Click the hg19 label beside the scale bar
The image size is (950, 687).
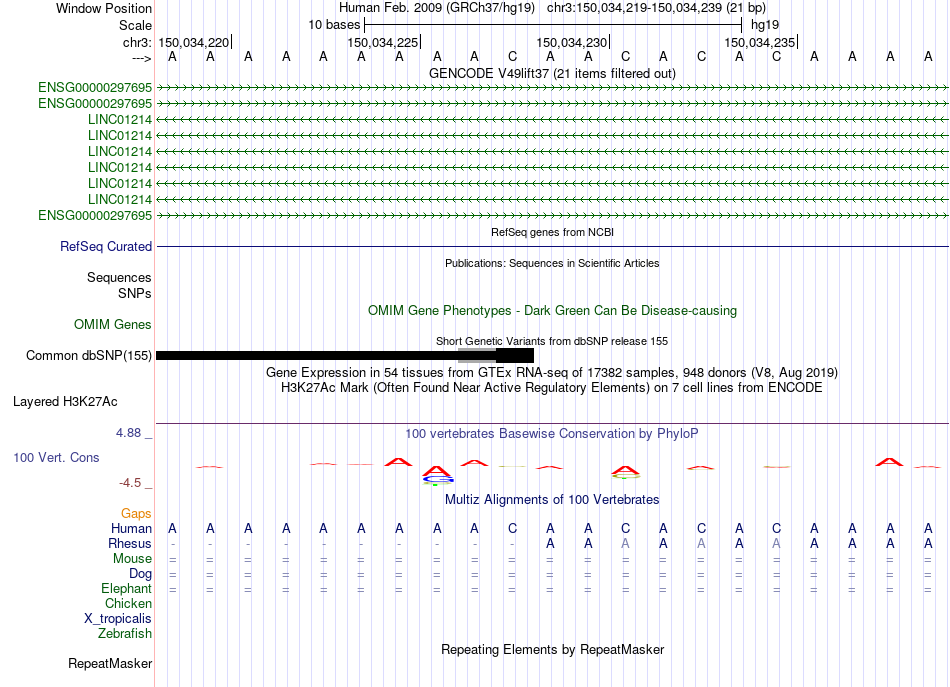pos(765,25)
